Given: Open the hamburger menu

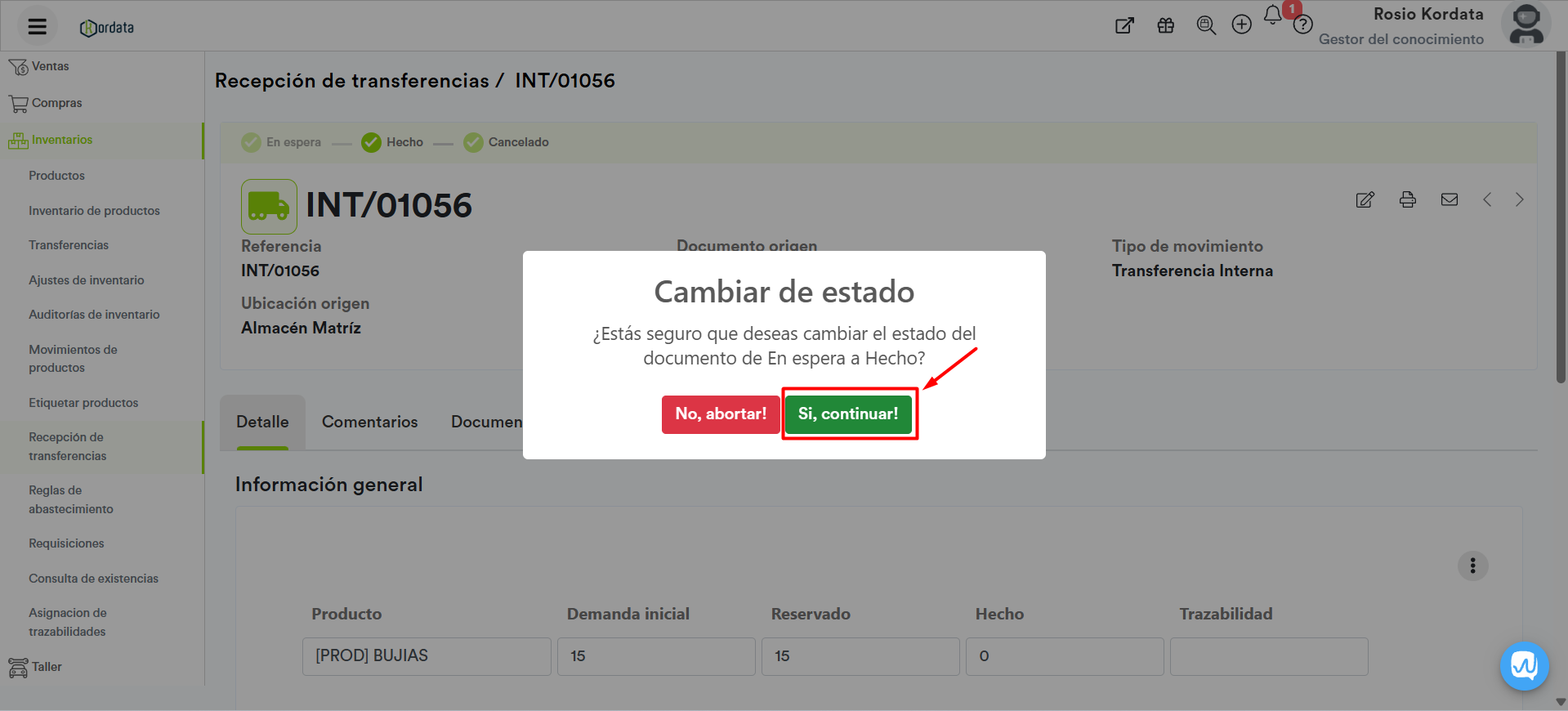Looking at the screenshot, I should (37, 26).
